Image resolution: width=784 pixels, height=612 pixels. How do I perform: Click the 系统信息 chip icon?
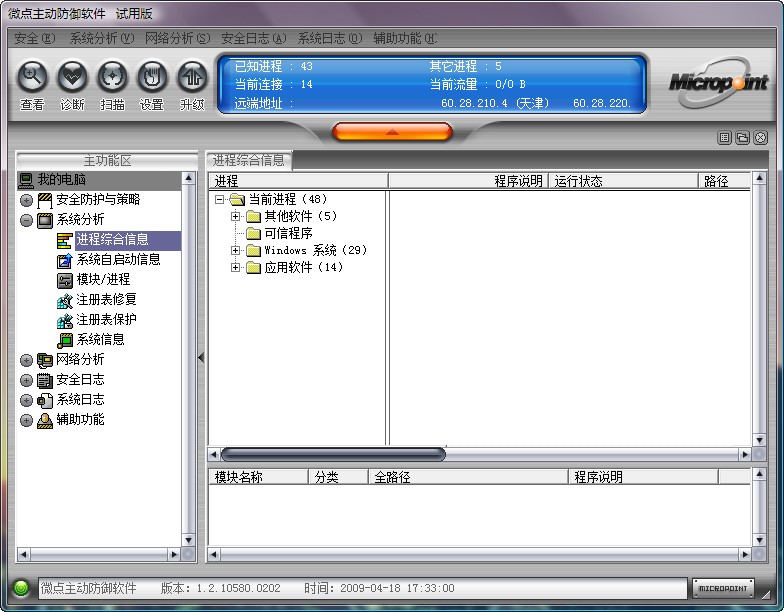coord(64,340)
